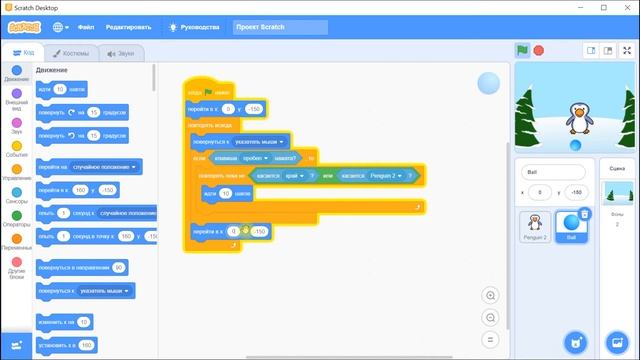Screen dimensions: 640x360
Task: Click the green flag to run project
Action: [522, 51]
